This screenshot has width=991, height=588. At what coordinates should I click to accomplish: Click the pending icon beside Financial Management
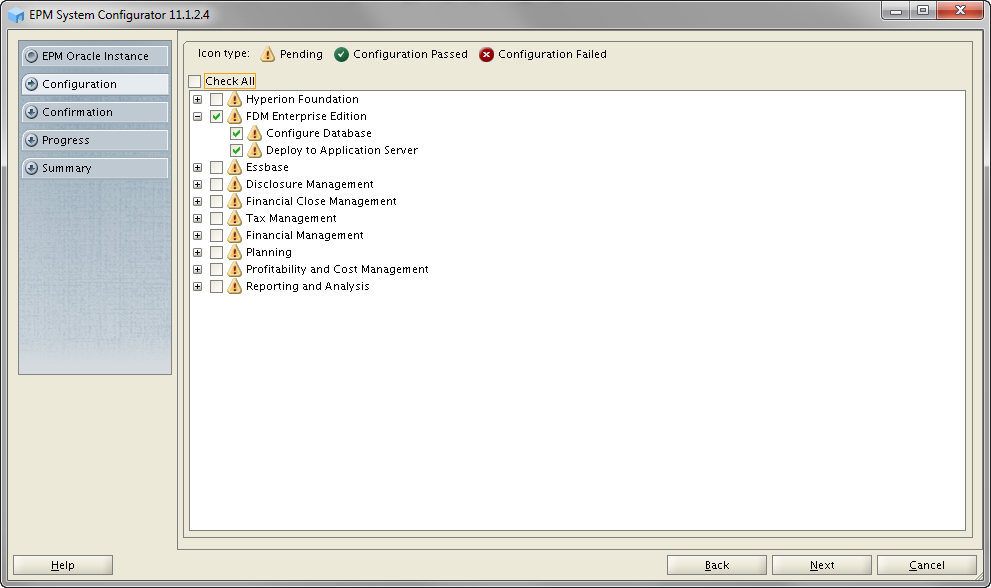[x=234, y=236]
